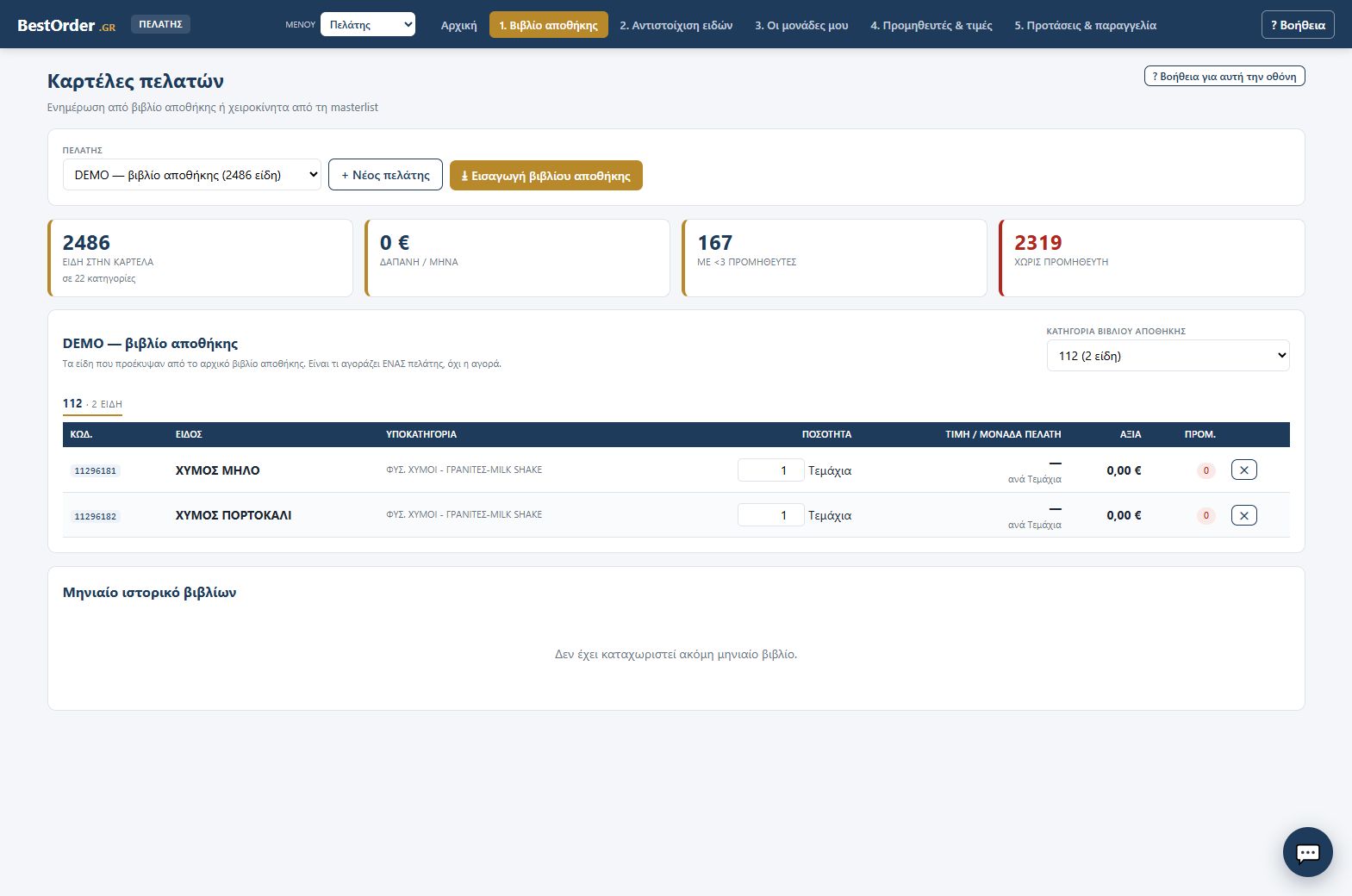Click the 167 ΜΕ <3 ΠΡΟΜΗΘΕΥΤΕΣ card
Image resolution: width=1352 pixels, height=896 pixels.
(x=835, y=258)
